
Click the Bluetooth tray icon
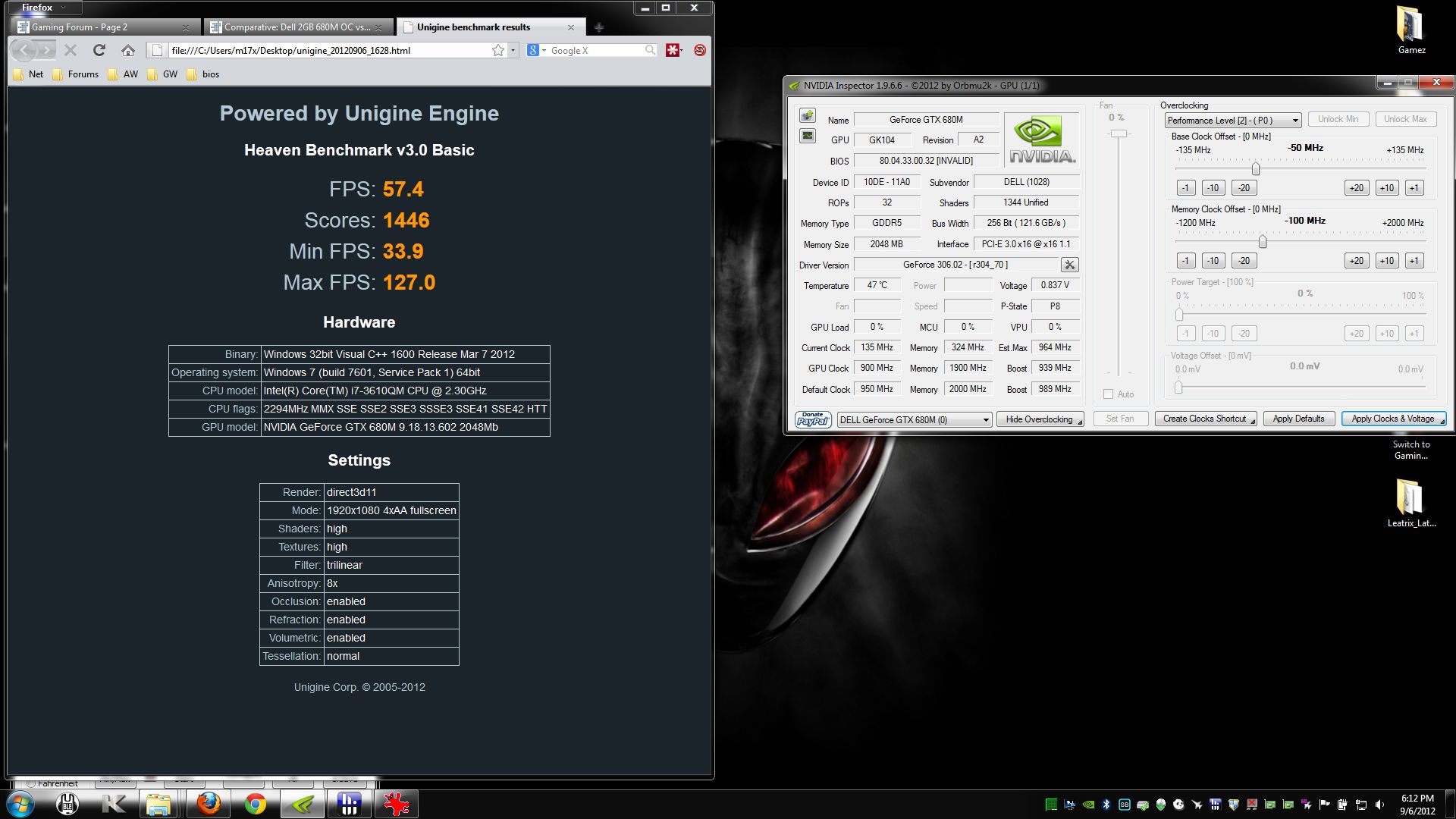pyautogui.click(x=1106, y=805)
